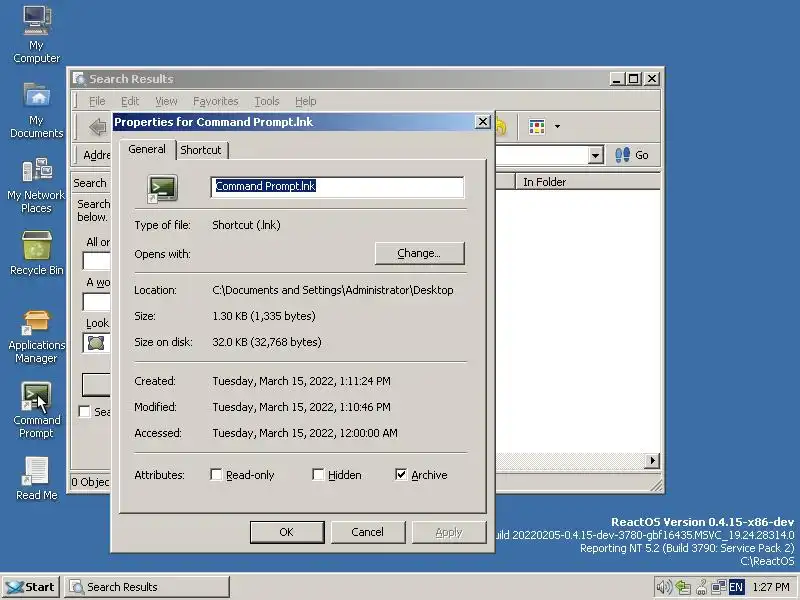The image size is (800, 600).
Task: Open the File menu
Action: (x=97, y=101)
